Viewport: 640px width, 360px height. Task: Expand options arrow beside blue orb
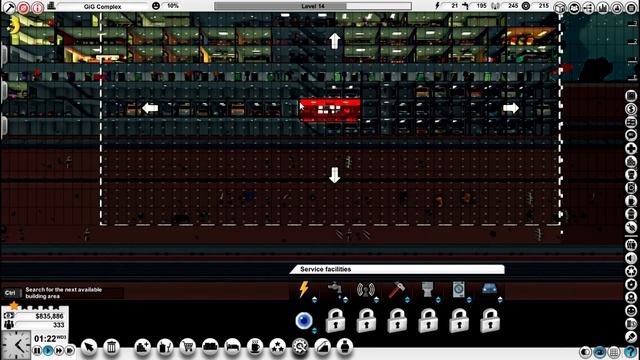[314, 331]
